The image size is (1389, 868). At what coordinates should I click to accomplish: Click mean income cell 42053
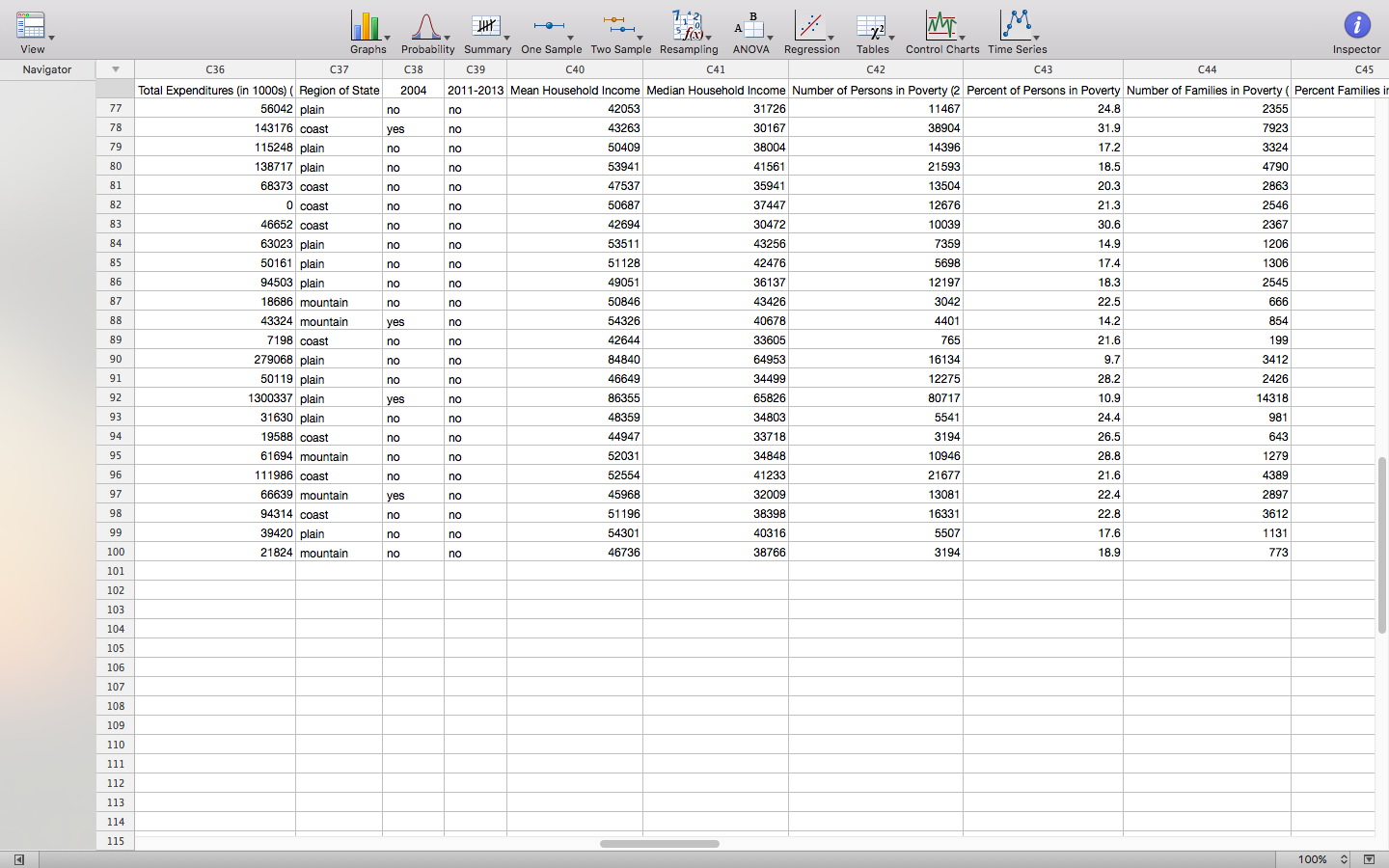coord(575,109)
